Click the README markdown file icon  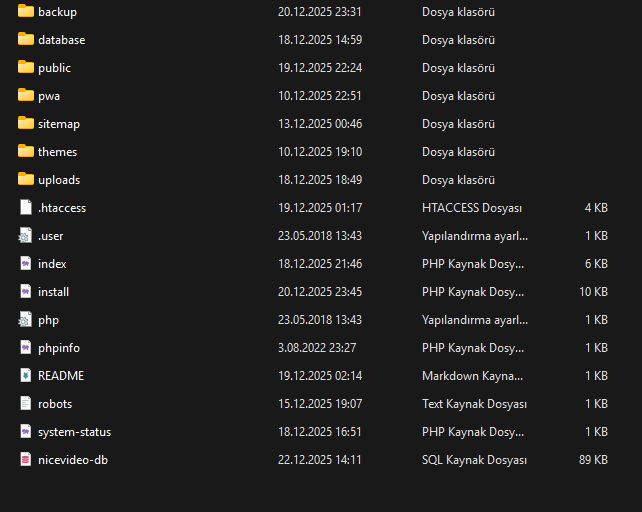coord(26,376)
